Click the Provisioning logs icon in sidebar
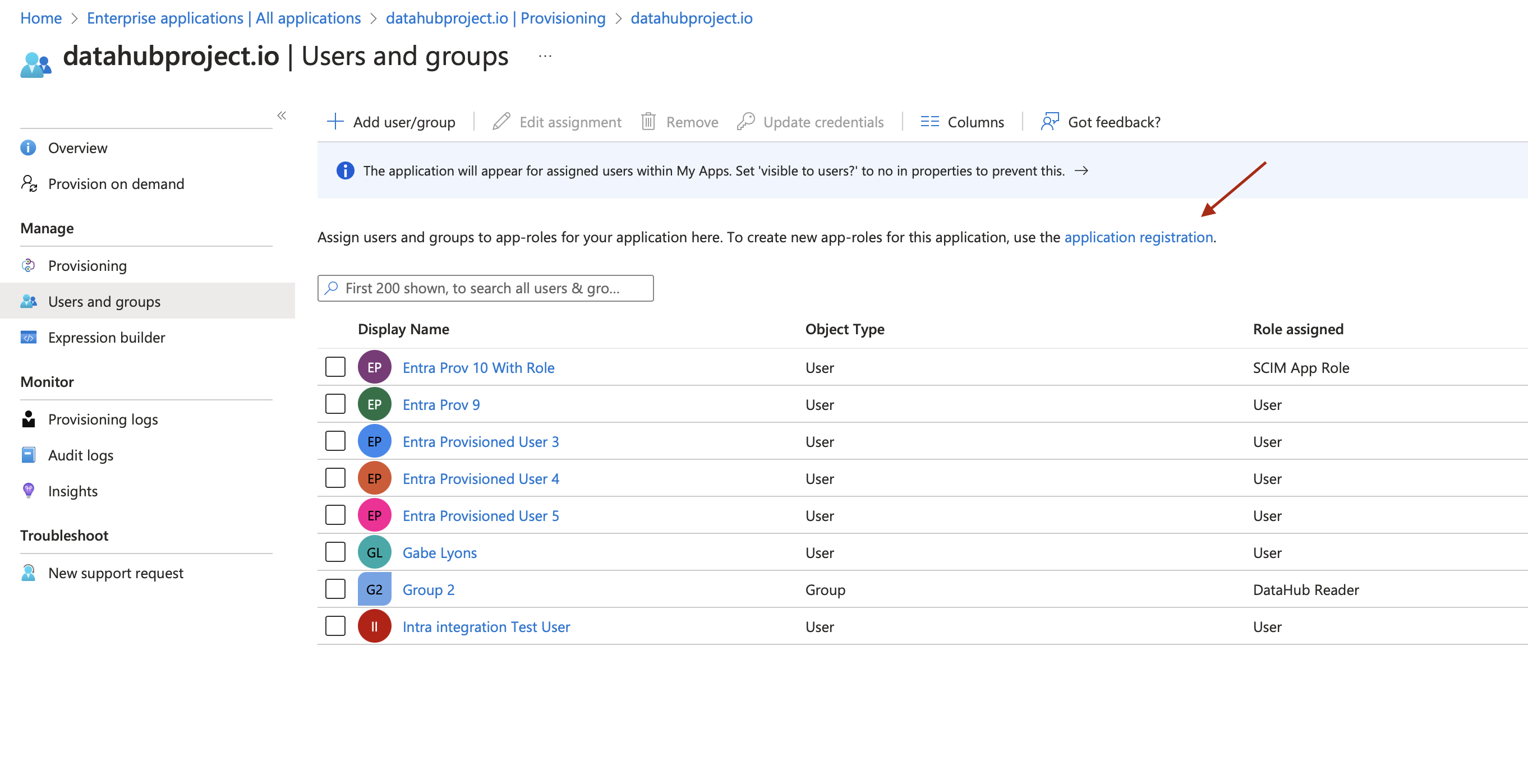The width and height of the screenshot is (1528, 784). (x=28, y=419)
